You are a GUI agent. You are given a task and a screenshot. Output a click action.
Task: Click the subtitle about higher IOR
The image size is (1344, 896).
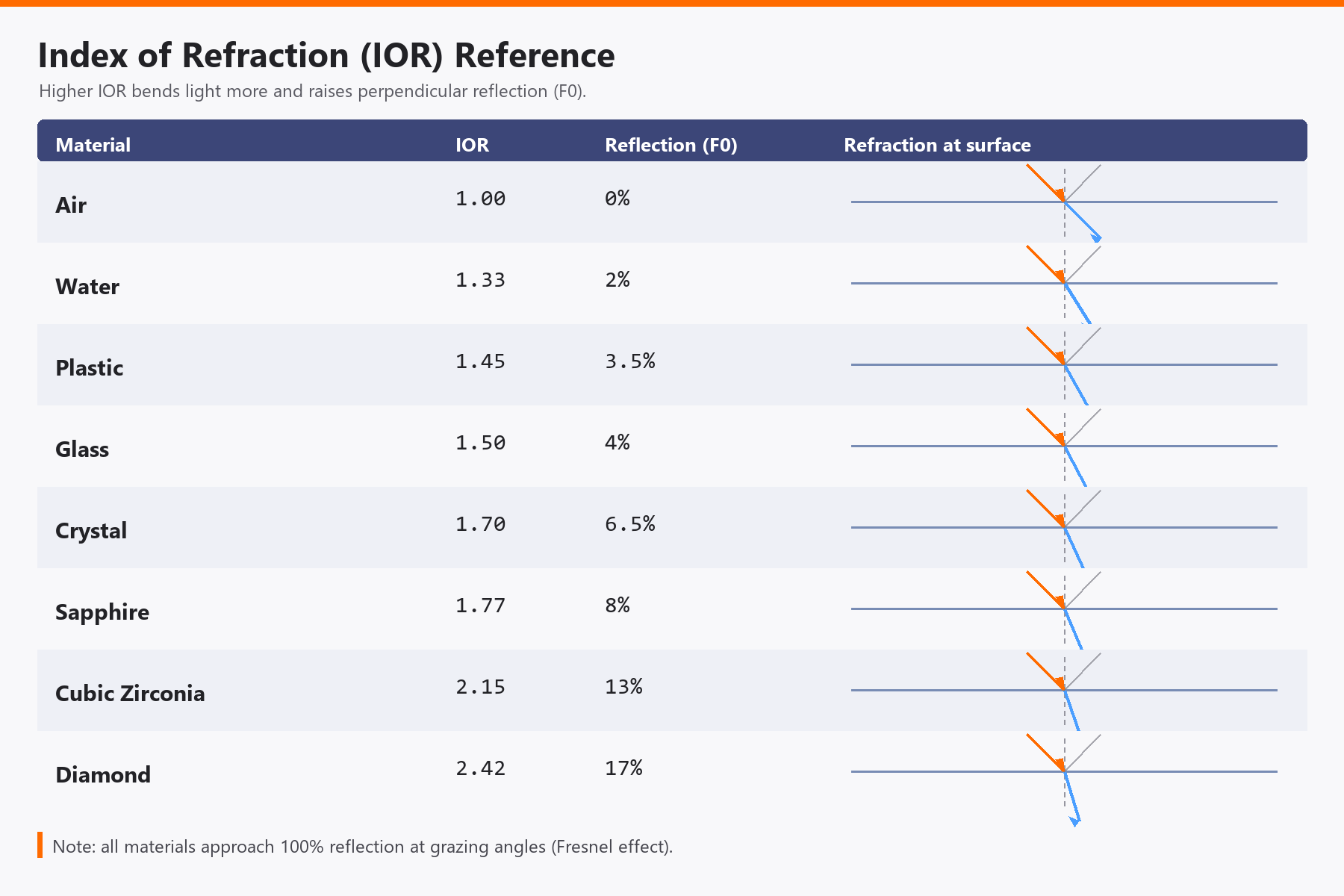pos(313,92)
